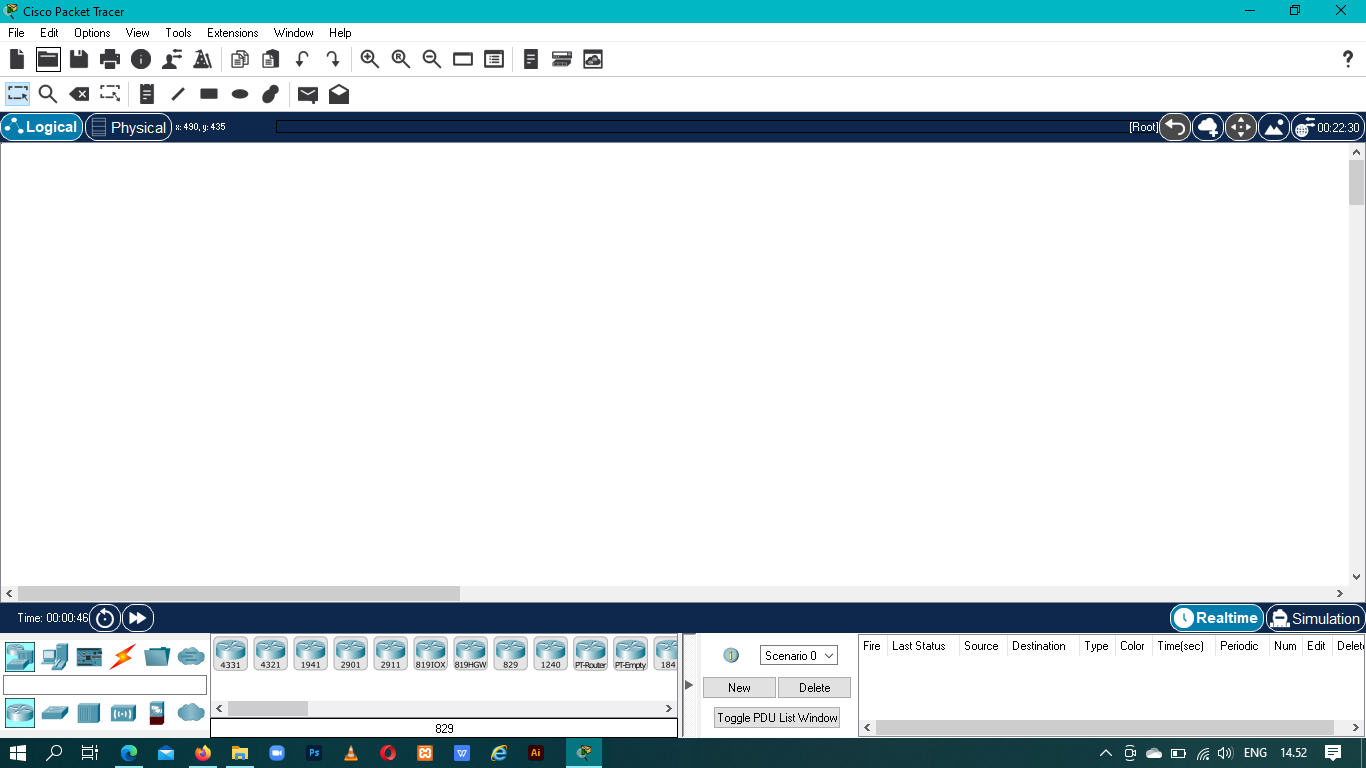
Task: Open the View menu
Action: tap(137, 33)
